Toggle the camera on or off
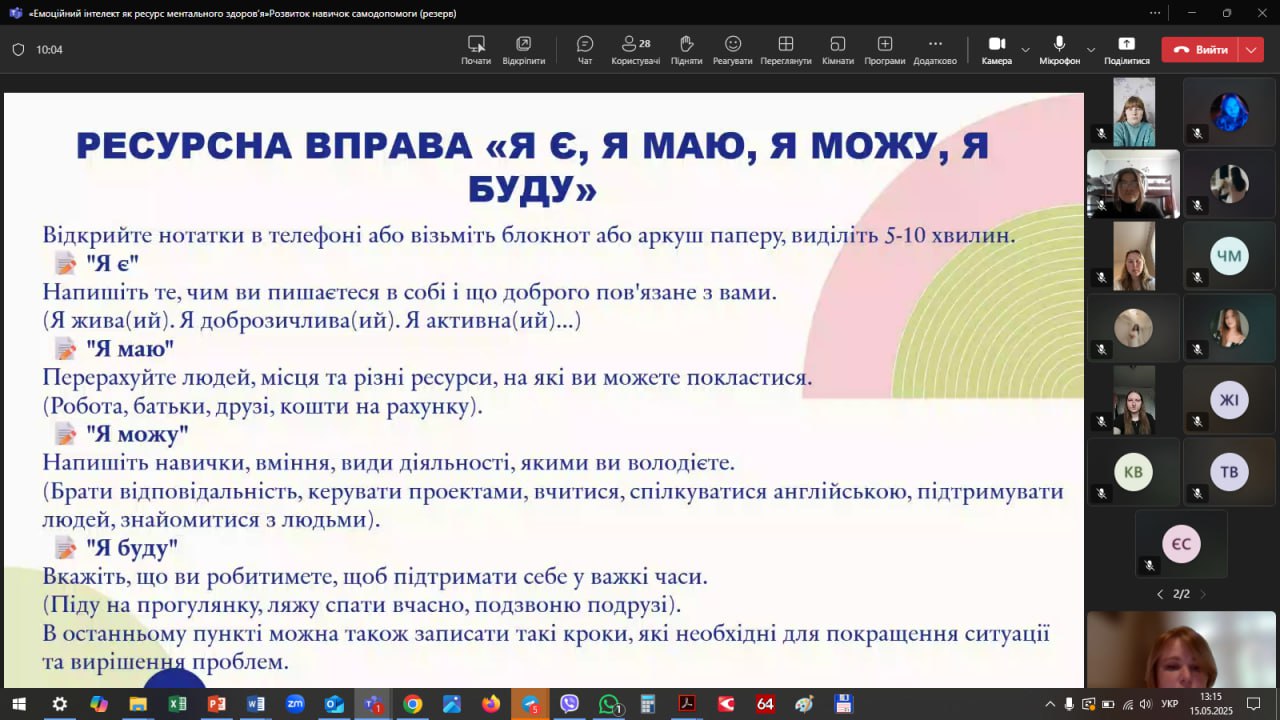Screen dimensions: 1280x720 click(x=996, y=49)
